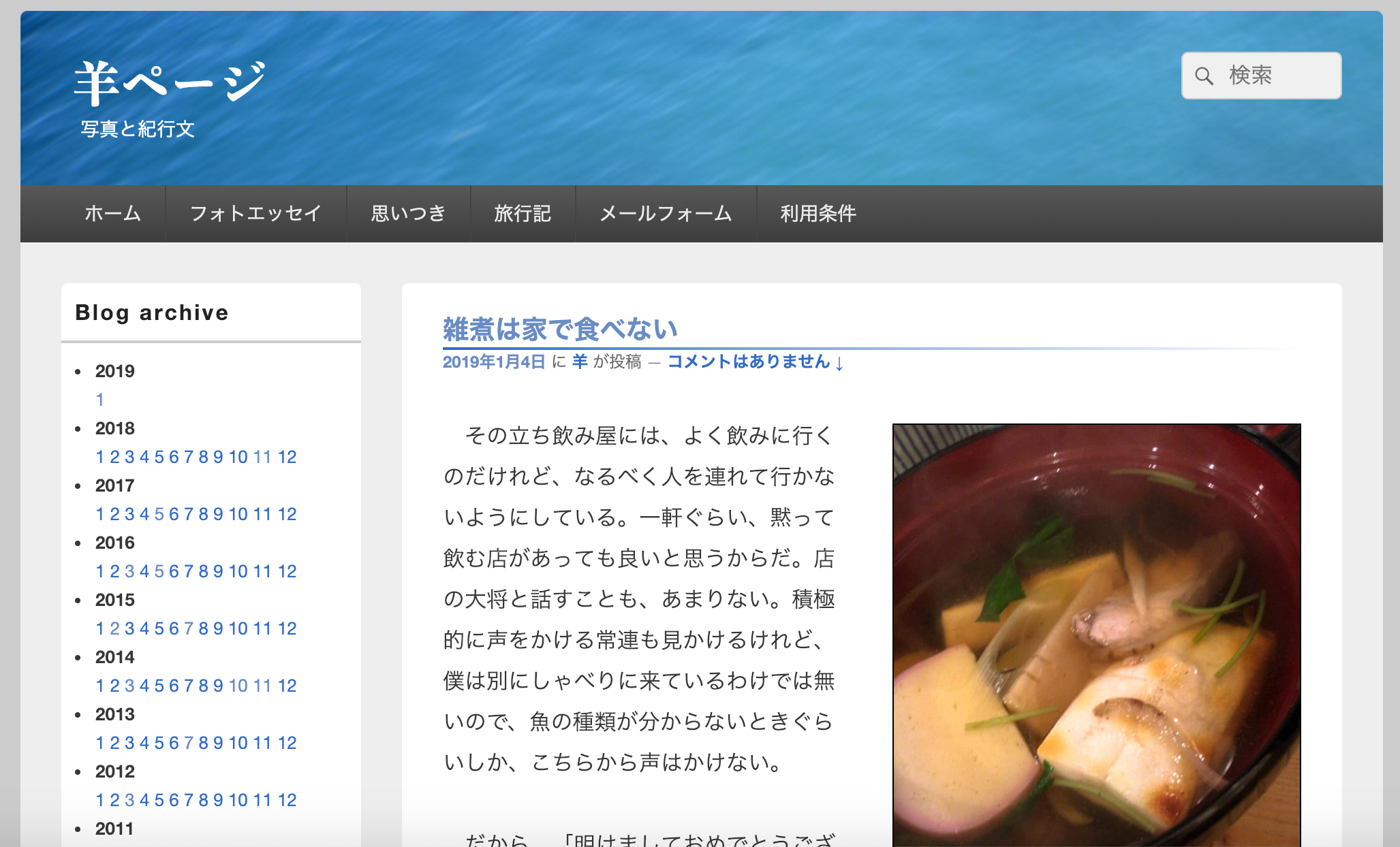Open 2015 month 1 archive
This screenshot has height=847, width=1400.
pyautogui.click(x=100, y=628)
